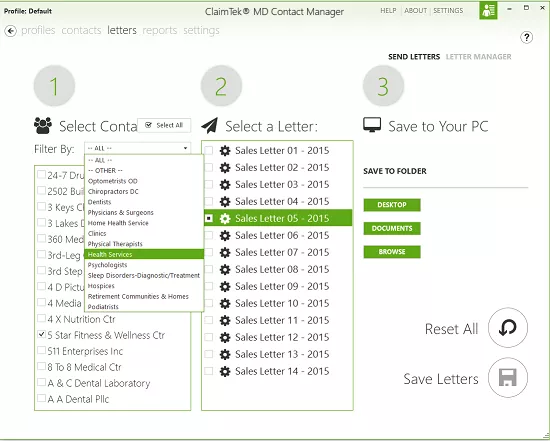Open SETTINGS link in the title bar

tap(448, 11)
